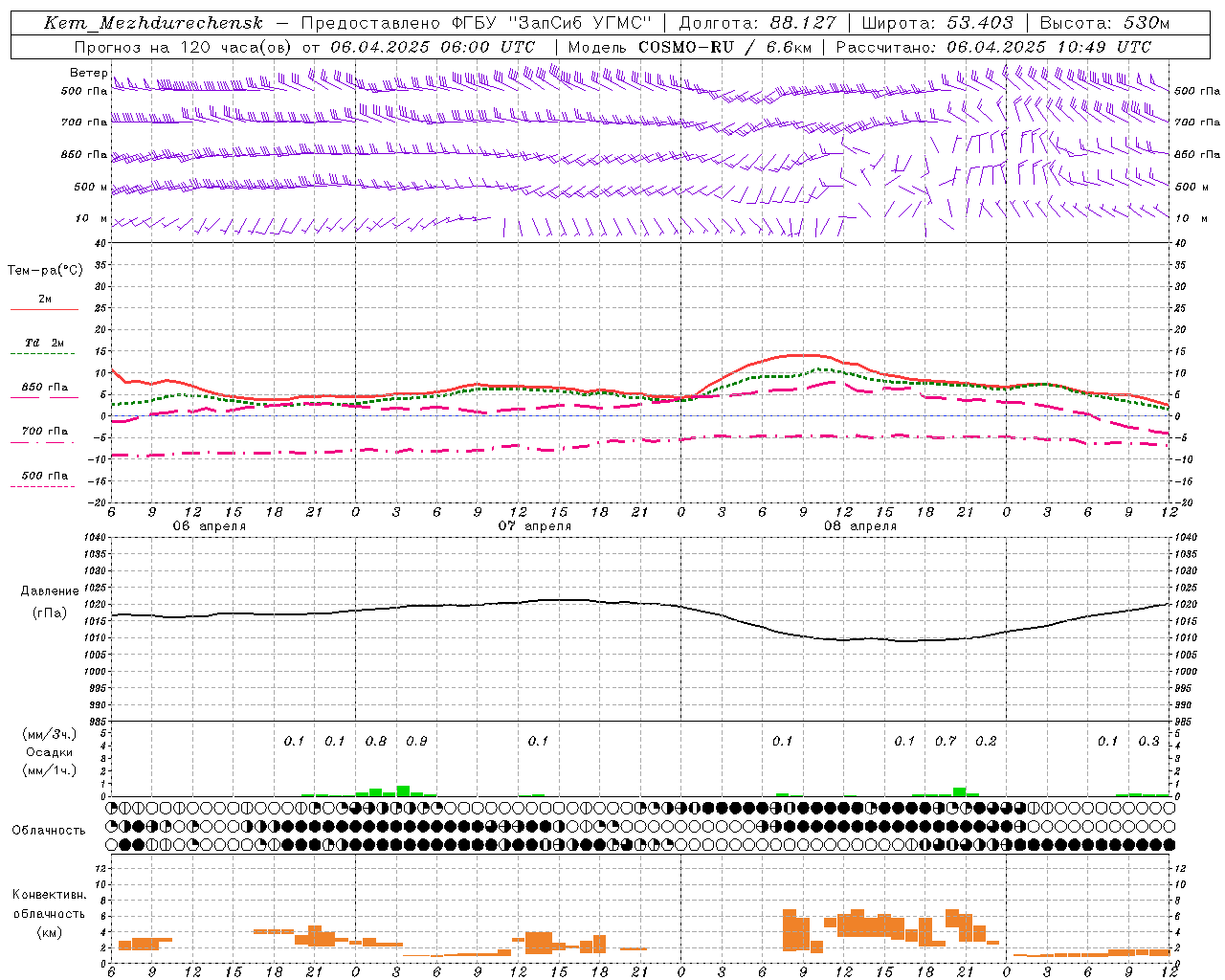Image resolution: width=1225 pixels, height=980 pixels.
Task: Click the '(мм/3ч.)' precipitation unit label
Action: point(50,735)
